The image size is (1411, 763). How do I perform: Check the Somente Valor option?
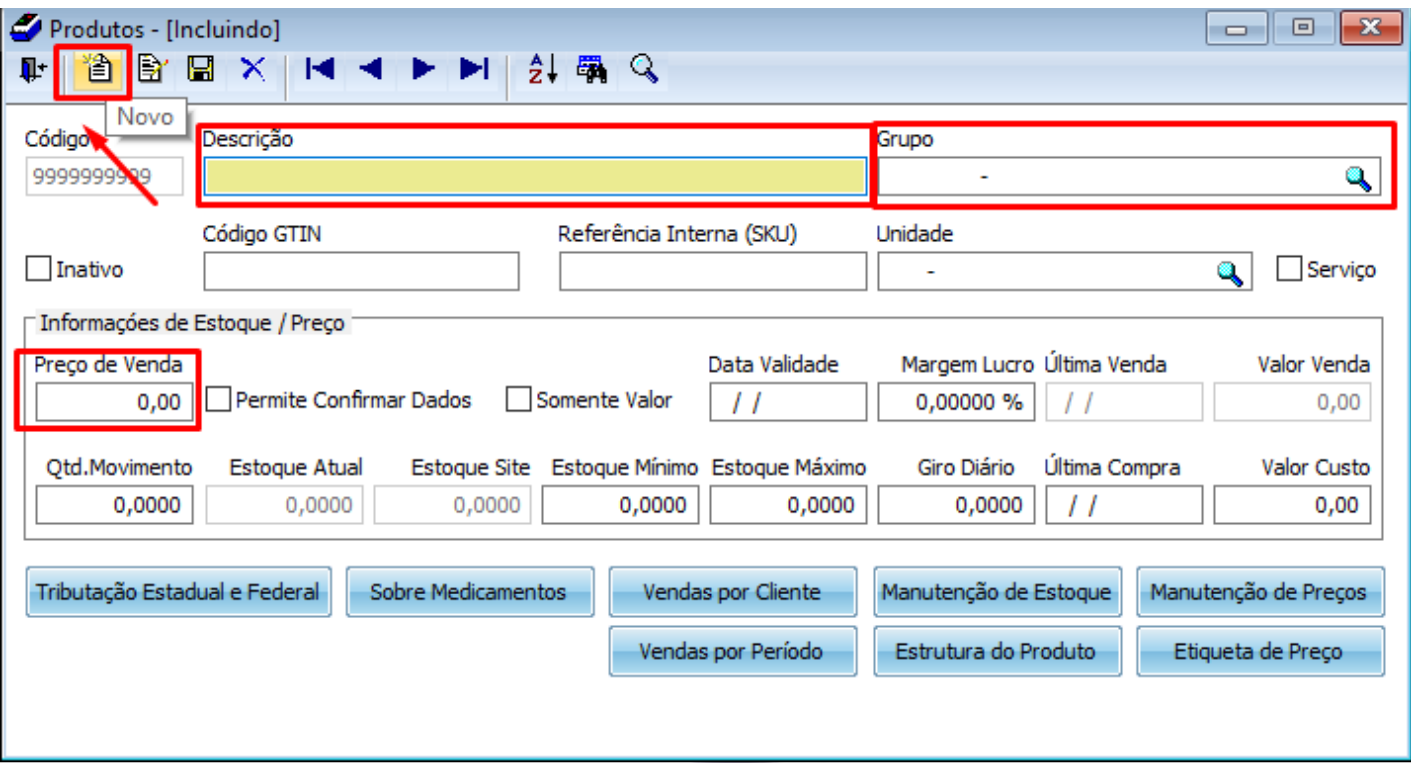518,400
